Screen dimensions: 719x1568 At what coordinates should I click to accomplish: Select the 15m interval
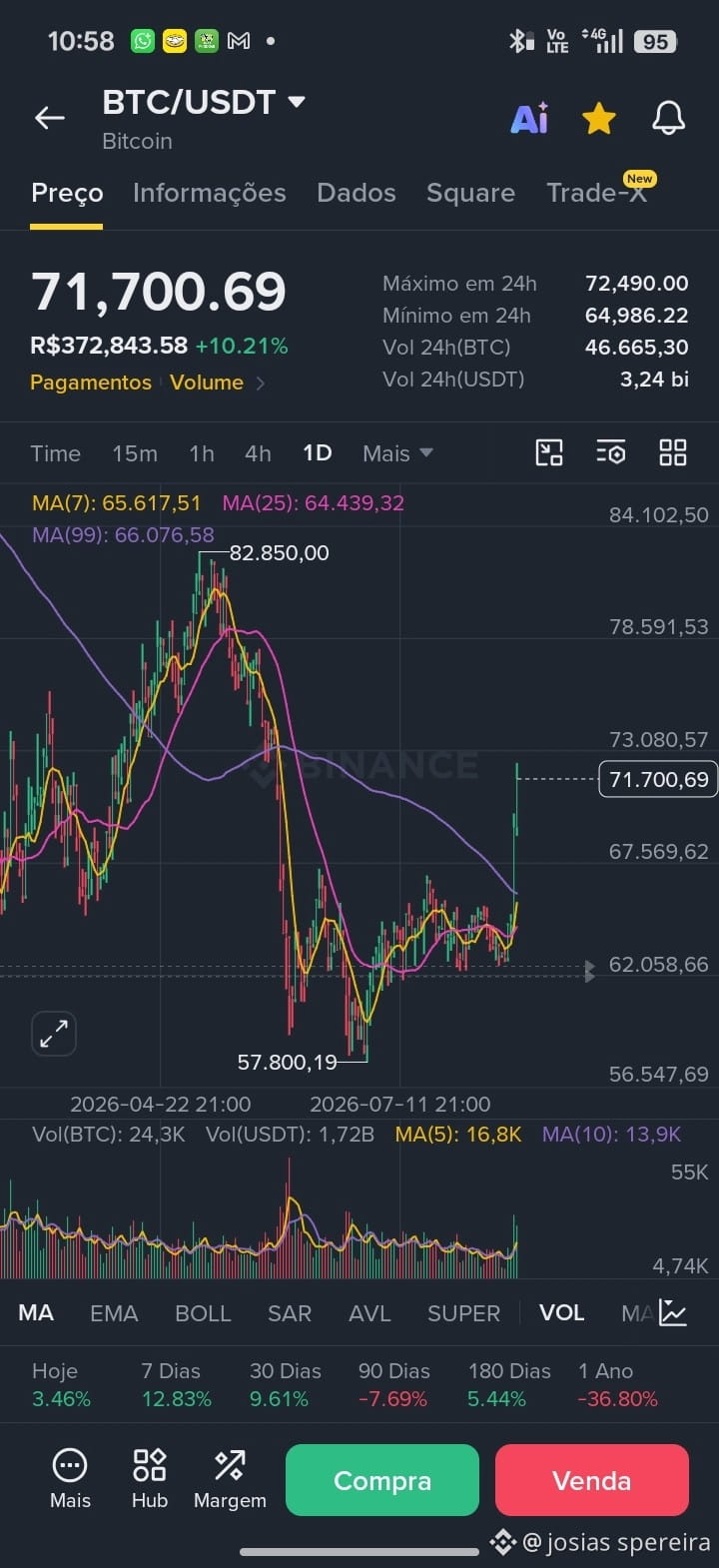[x=135, y=453]
